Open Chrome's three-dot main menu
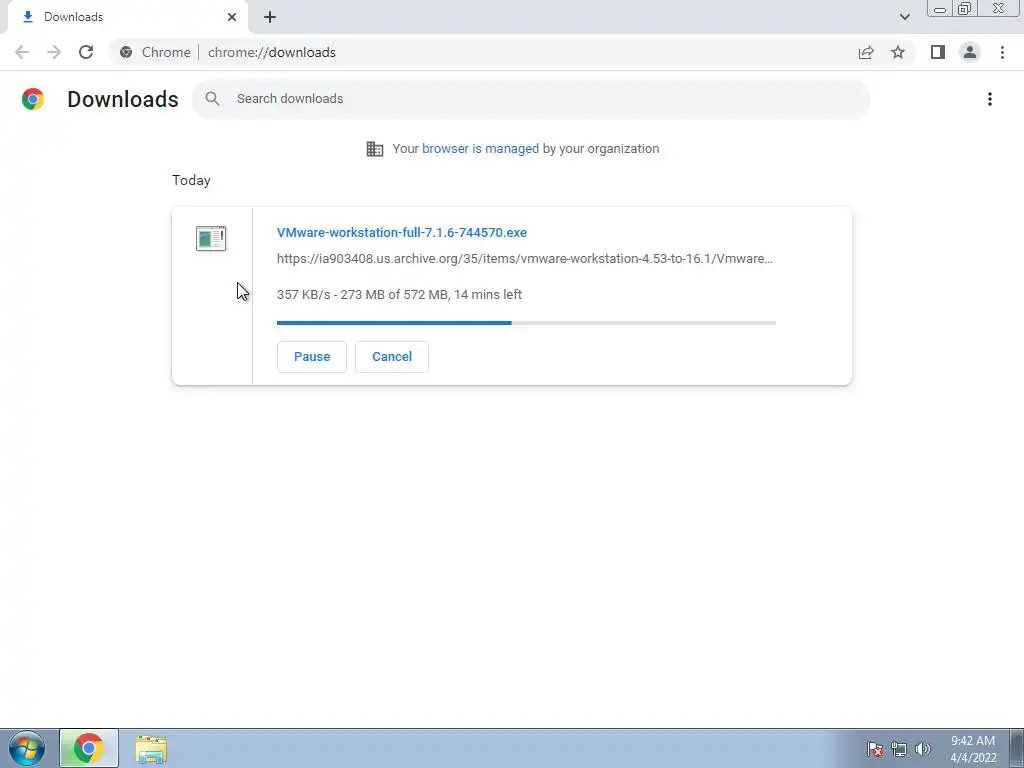1024x768 pixels. point(1002,52)
